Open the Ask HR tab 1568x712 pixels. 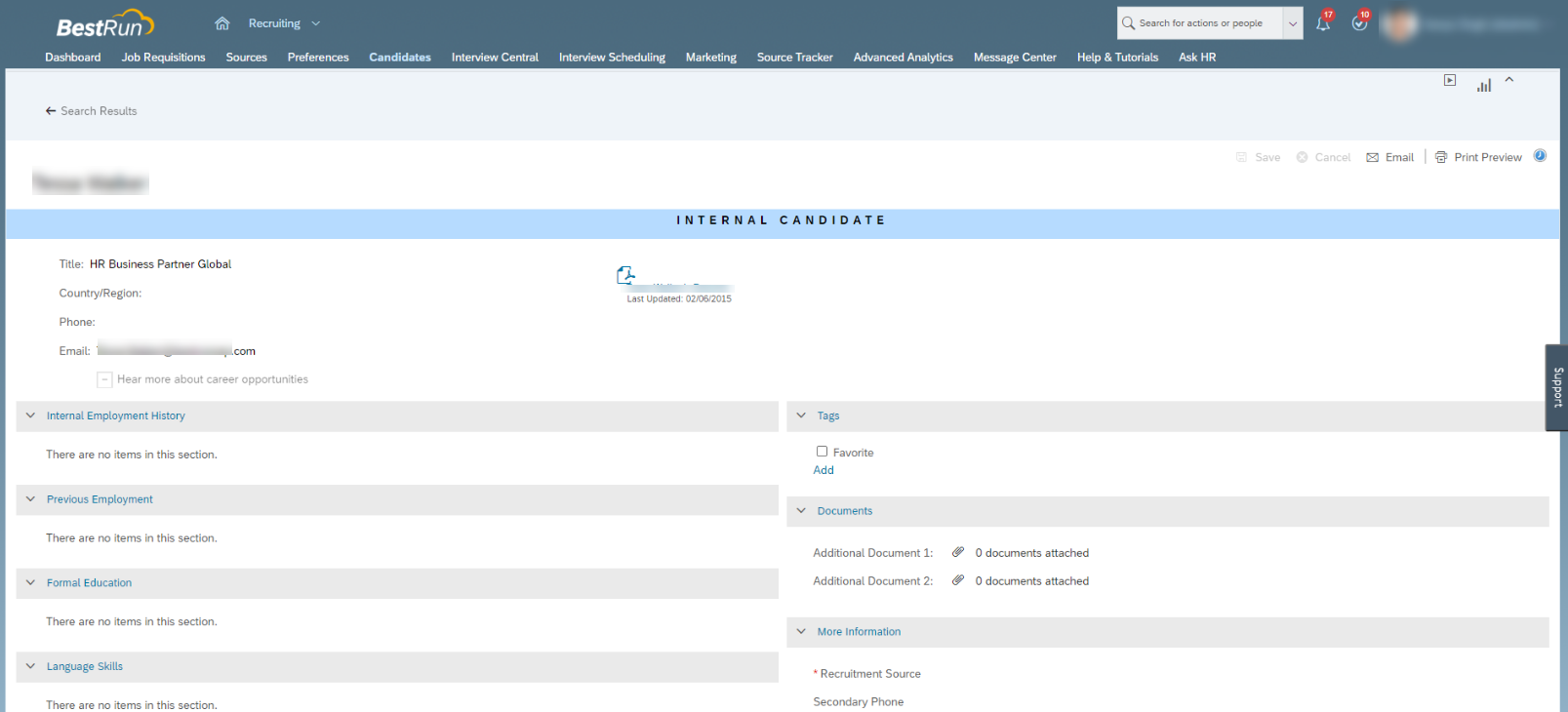coord(1197,58)
